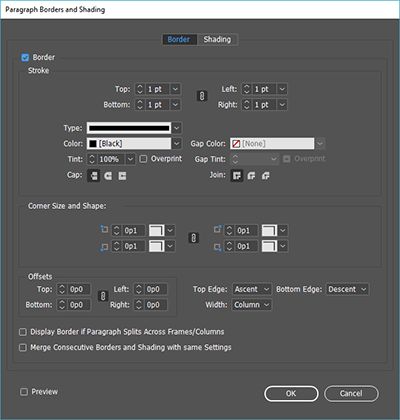The image size is (400, 420).
Task: Open the Top Edge Ascent dropdown
Action: click(x=252, y=289)
